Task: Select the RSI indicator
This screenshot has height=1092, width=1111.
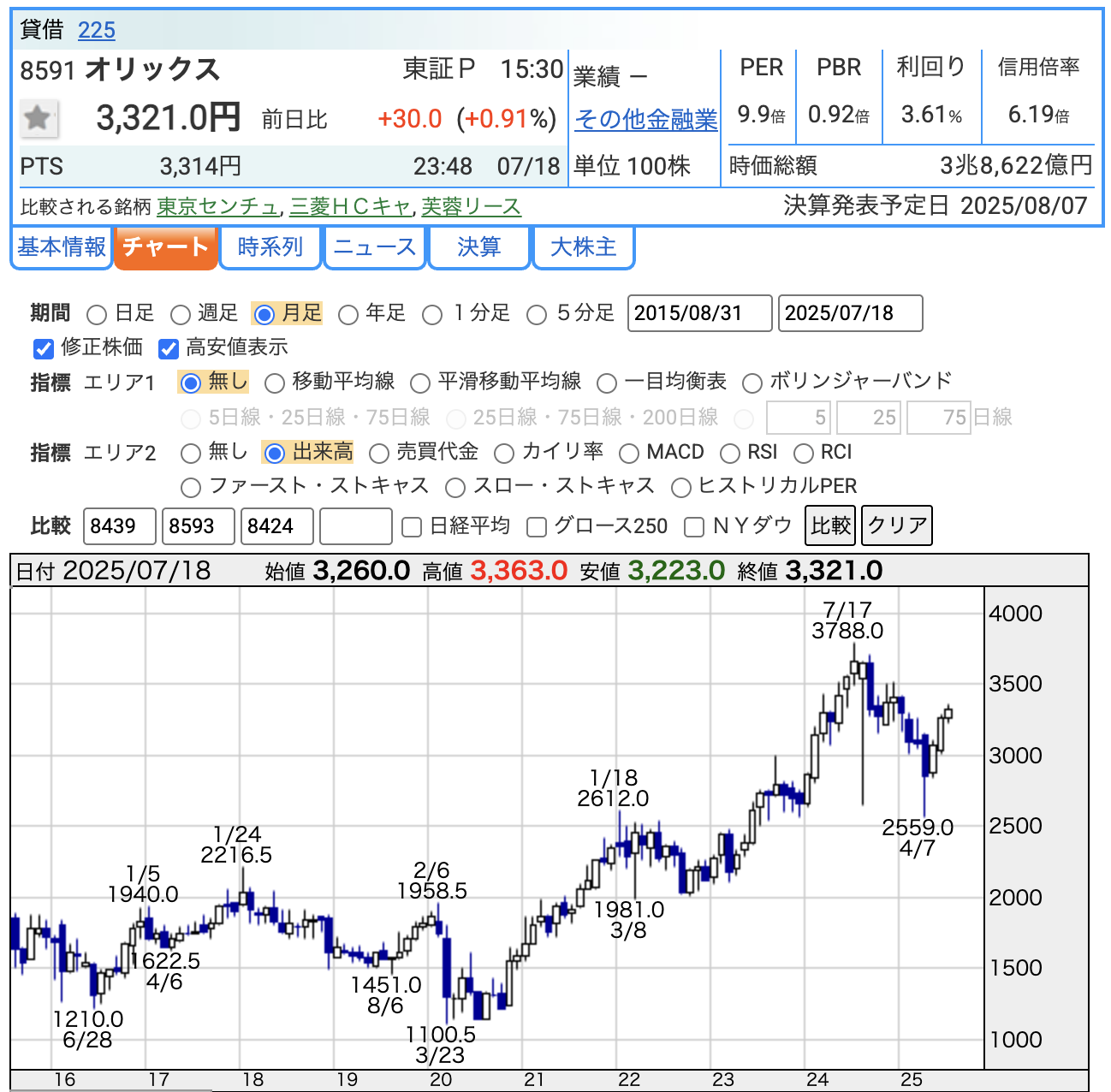Action: pos(729,453)
